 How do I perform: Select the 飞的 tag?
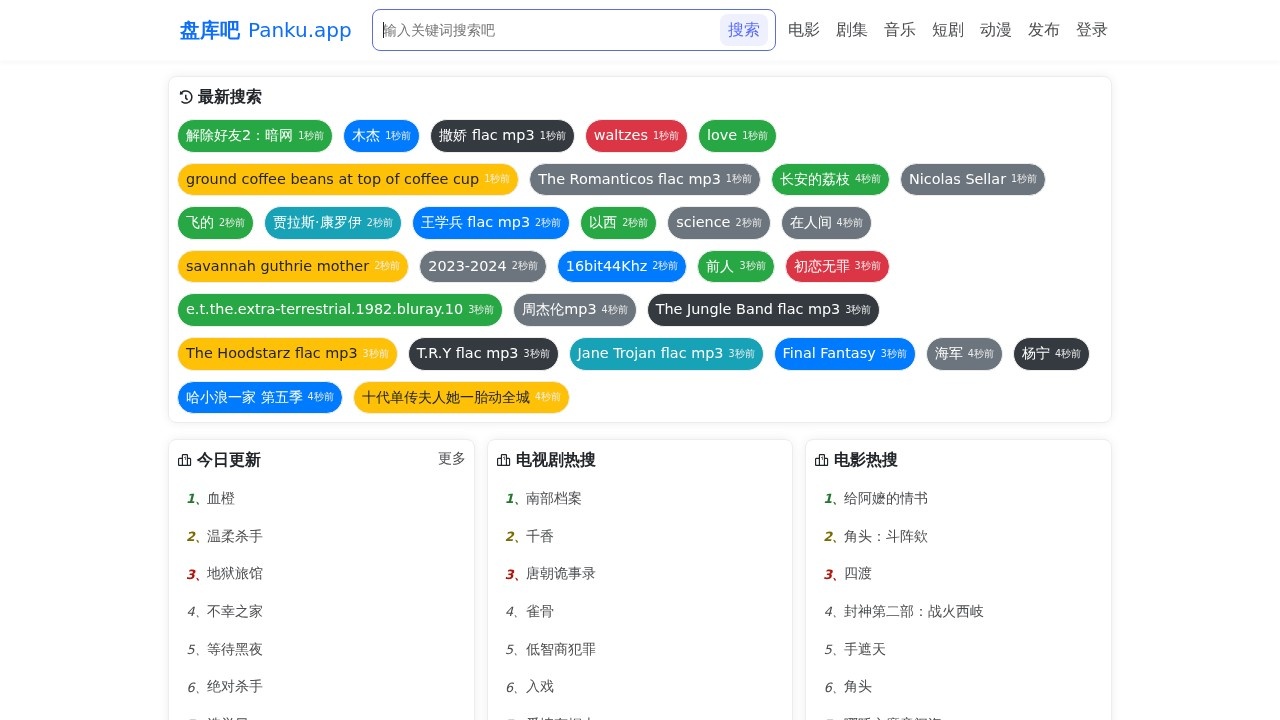(x=215, y=223)
